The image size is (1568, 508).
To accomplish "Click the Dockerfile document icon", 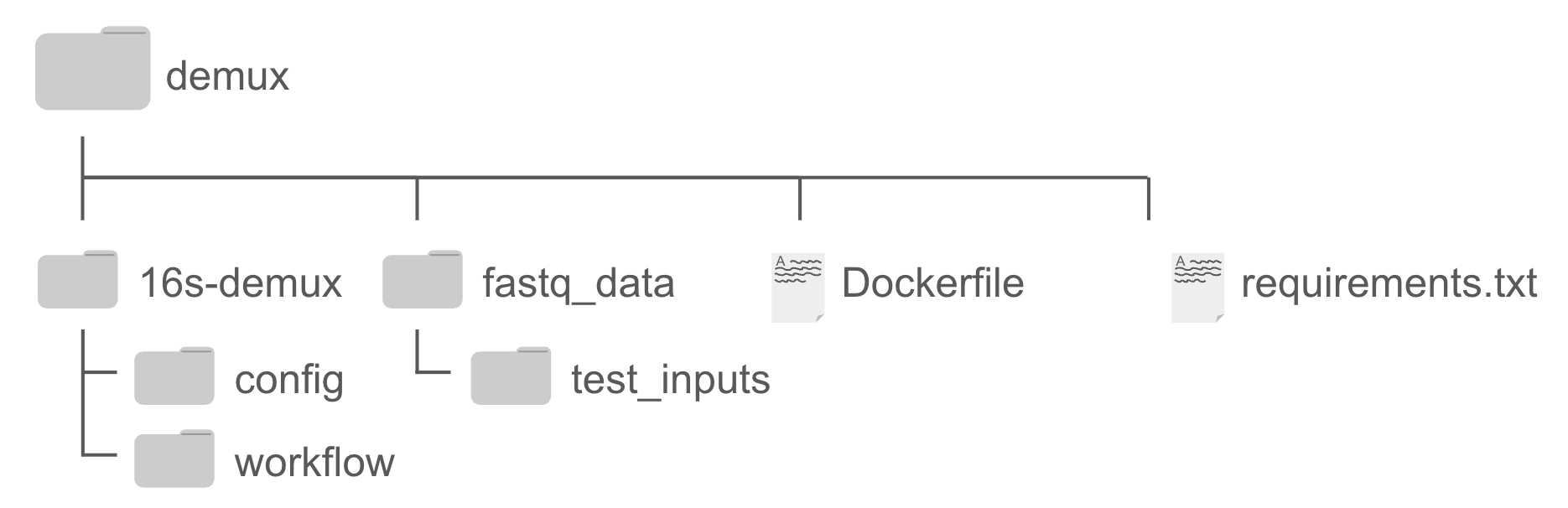I will tap(797, 288).
